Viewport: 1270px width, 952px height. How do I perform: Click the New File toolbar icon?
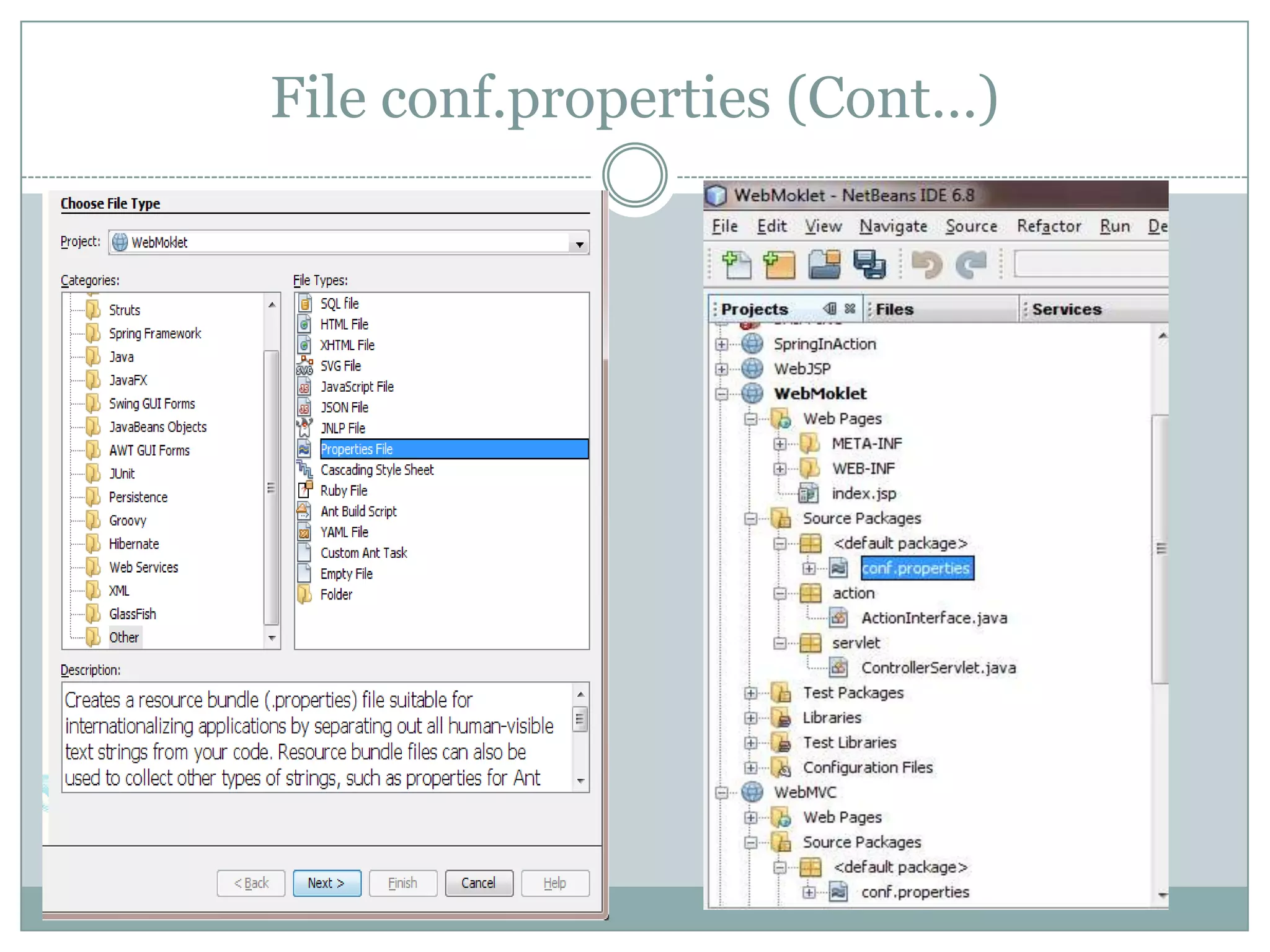pyautogui.click(x=736, y=265)
